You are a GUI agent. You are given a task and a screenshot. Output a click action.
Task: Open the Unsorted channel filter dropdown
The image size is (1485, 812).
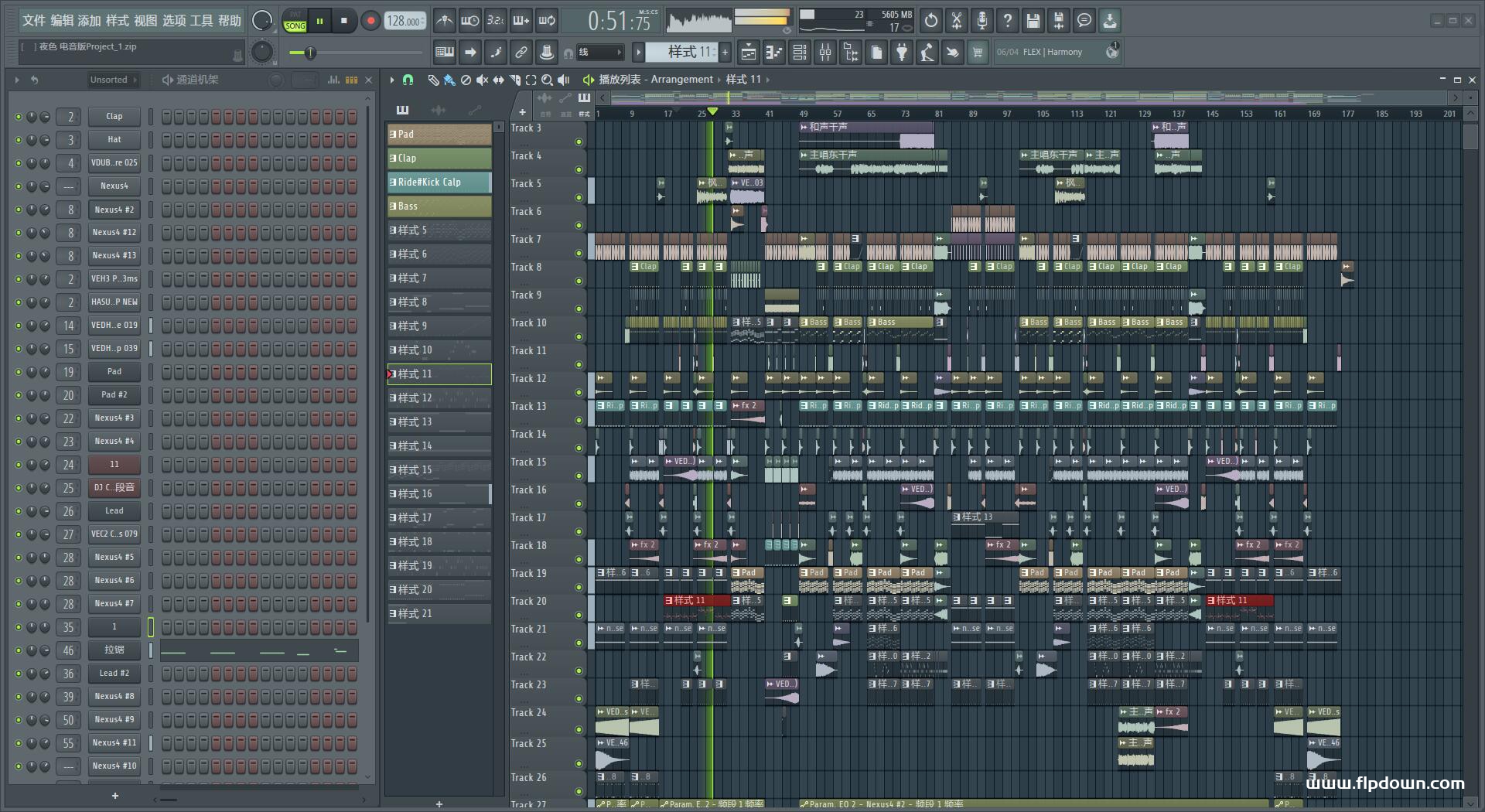click(113, 80)
